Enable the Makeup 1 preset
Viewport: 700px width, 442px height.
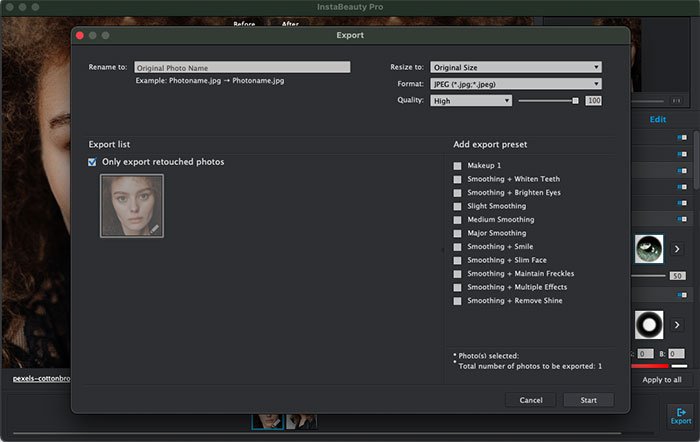[x=457, y=166]
